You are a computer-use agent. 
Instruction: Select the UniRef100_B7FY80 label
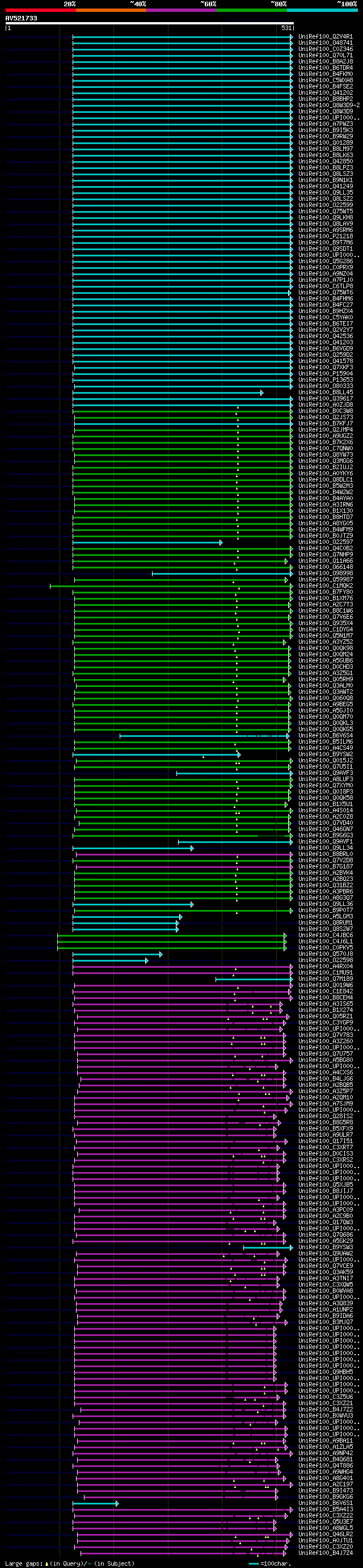point(325,592)
